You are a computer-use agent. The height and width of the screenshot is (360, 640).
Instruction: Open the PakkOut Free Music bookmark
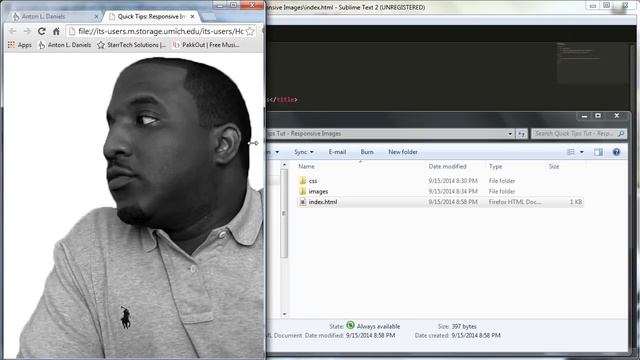[x=206, y=45]
